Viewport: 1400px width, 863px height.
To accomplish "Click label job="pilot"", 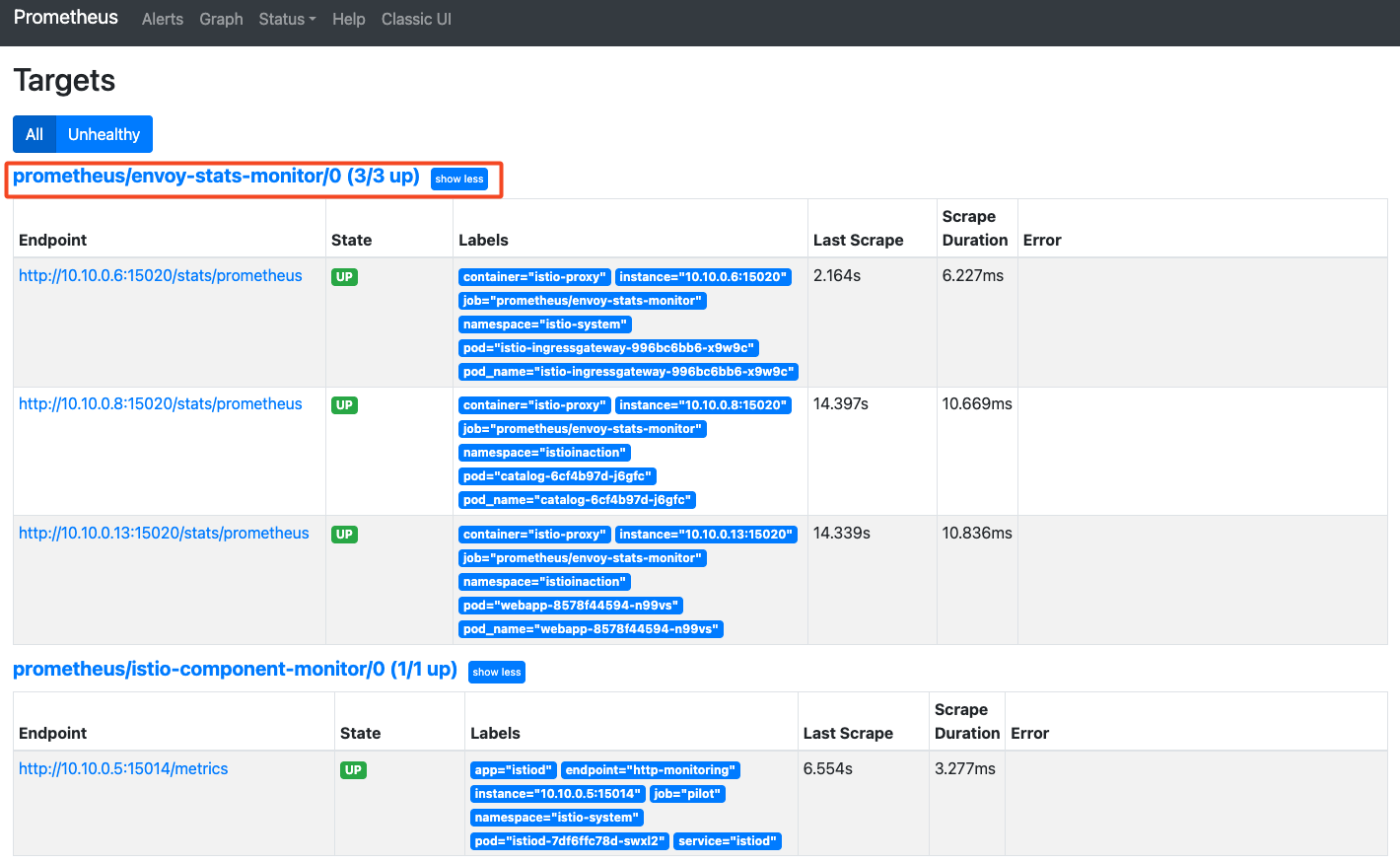I will tap(688, 794).
